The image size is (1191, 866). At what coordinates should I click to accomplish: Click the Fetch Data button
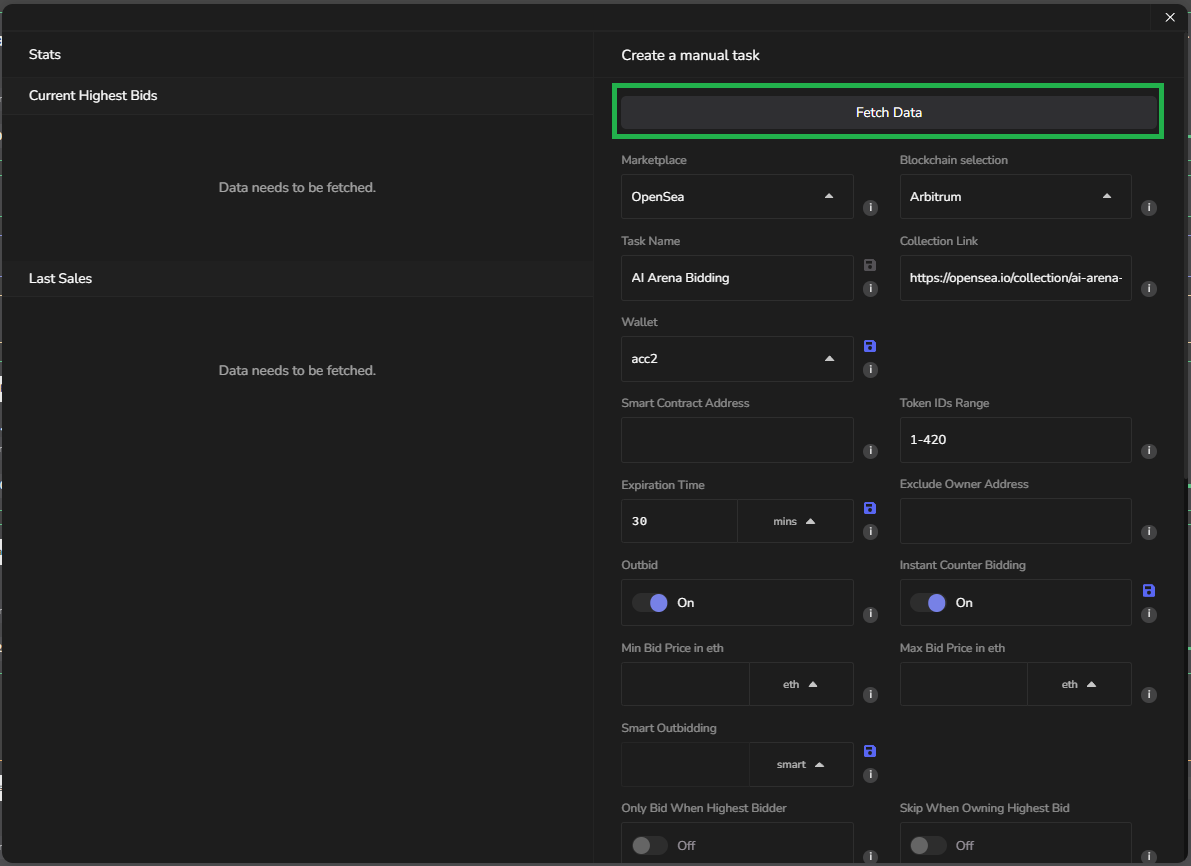point(888,113)
